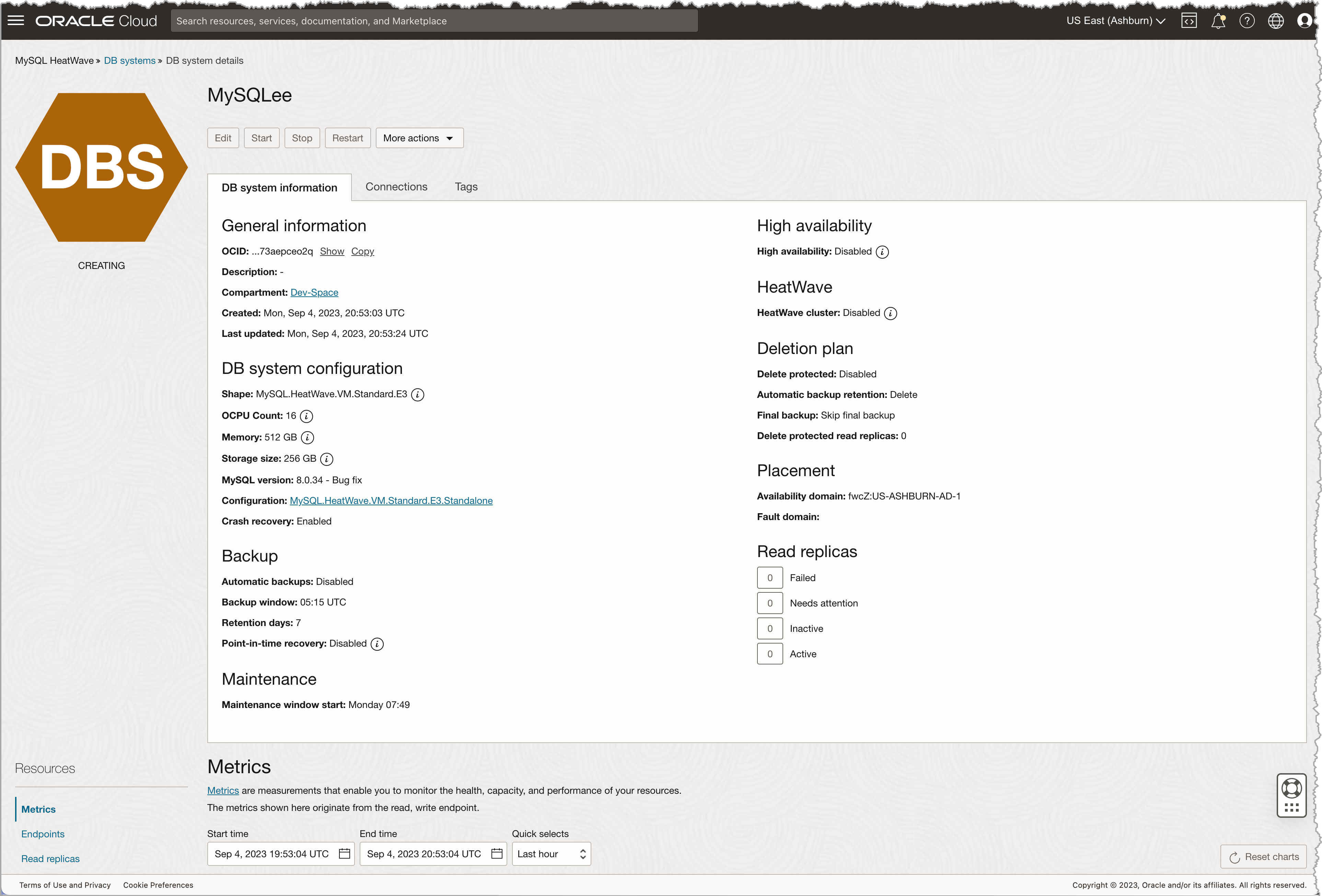Click the MySQLee title heading
Image resolution: width=1322 pixels, height=896 pixels.
[x=249, y=95]
